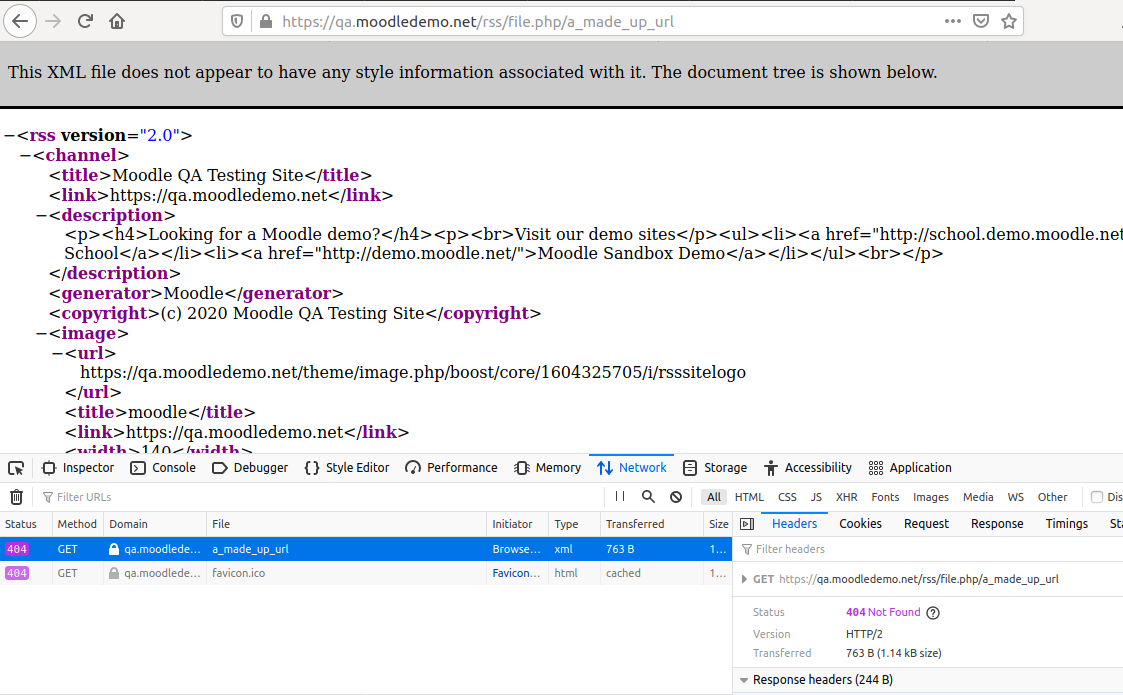
Task: Filter requests by JS
Action: (x=816, y=497)
